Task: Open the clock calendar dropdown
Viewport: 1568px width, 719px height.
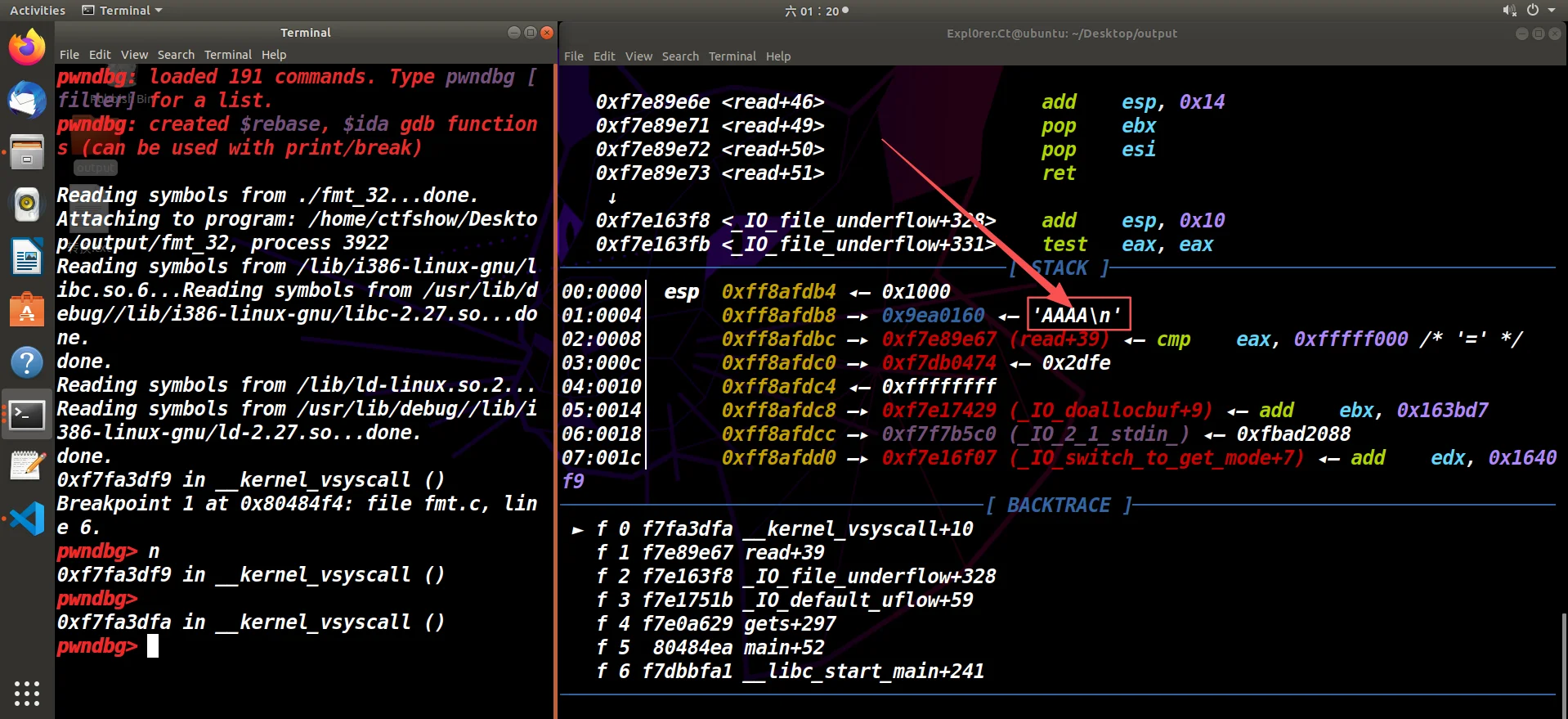Action: point(816,11)
